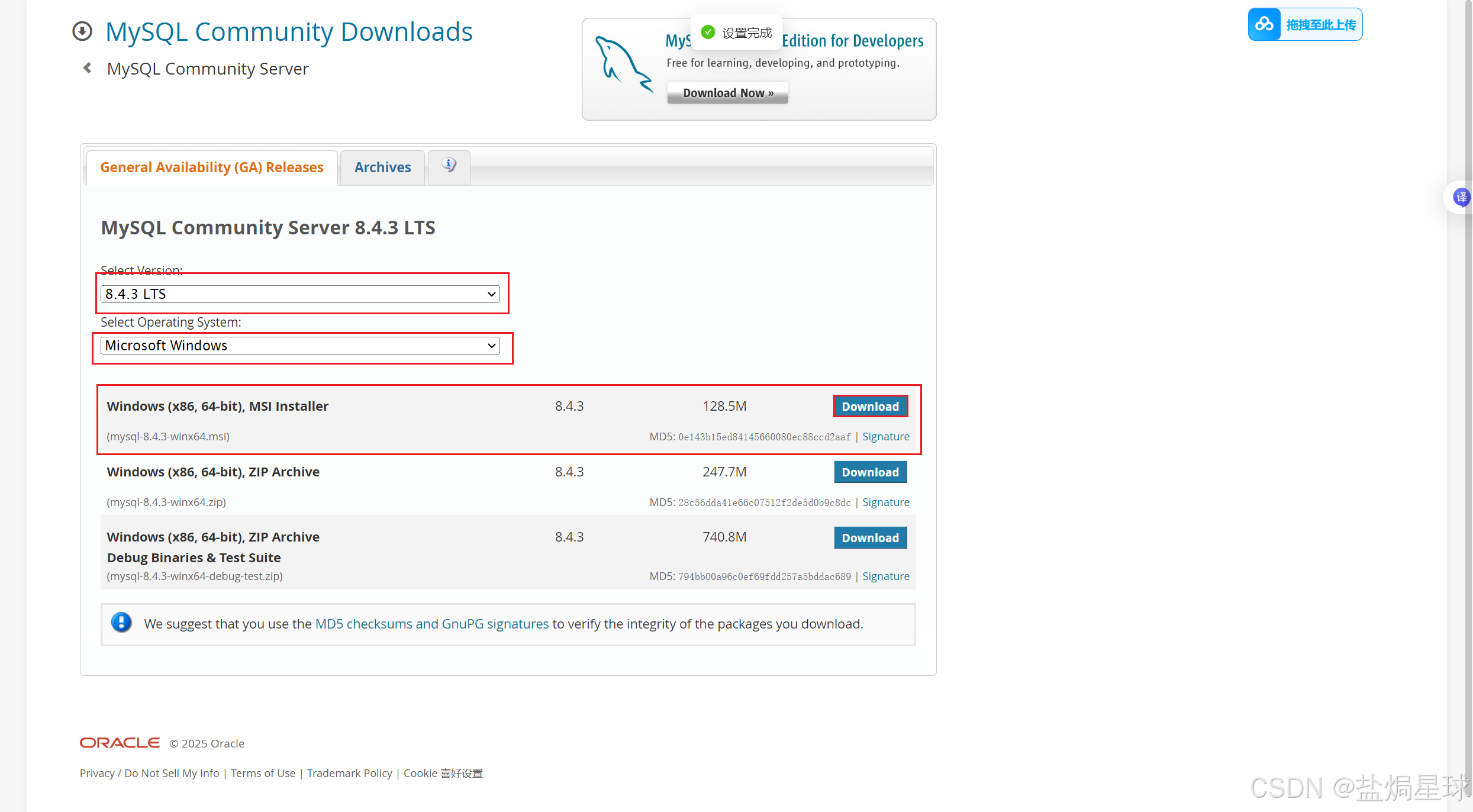Click the download circle icon beside page title

(x=82, y=31)
